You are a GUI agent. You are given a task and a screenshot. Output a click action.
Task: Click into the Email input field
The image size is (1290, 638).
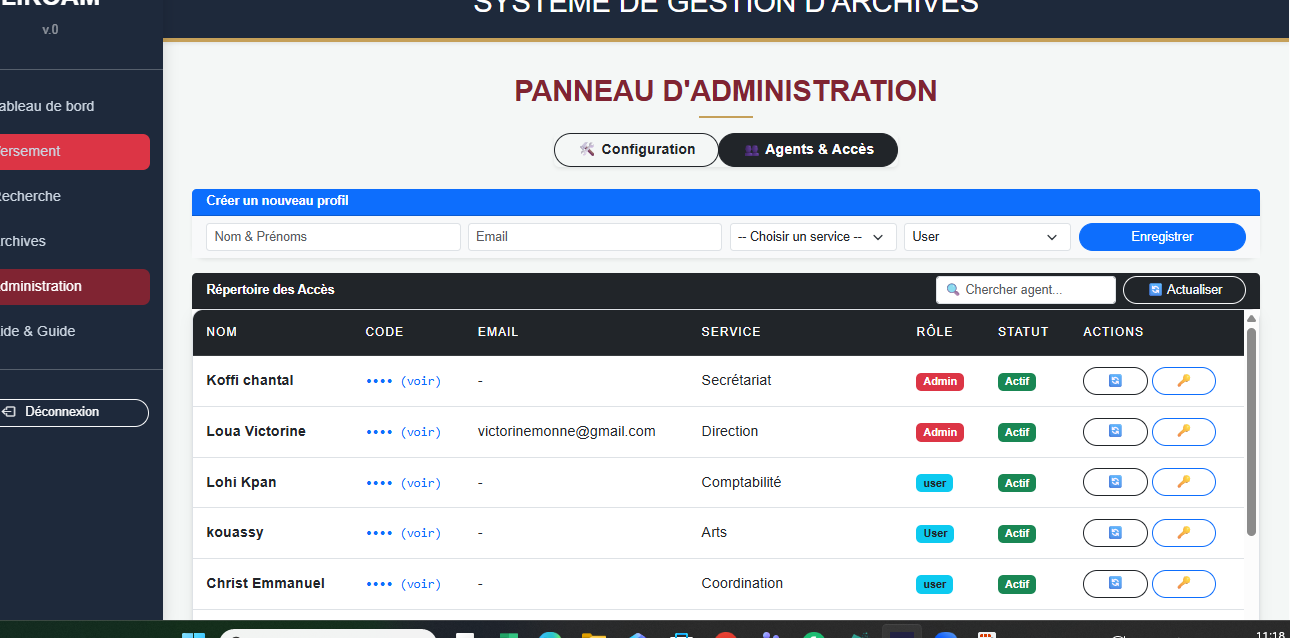(x=595, y=237)
